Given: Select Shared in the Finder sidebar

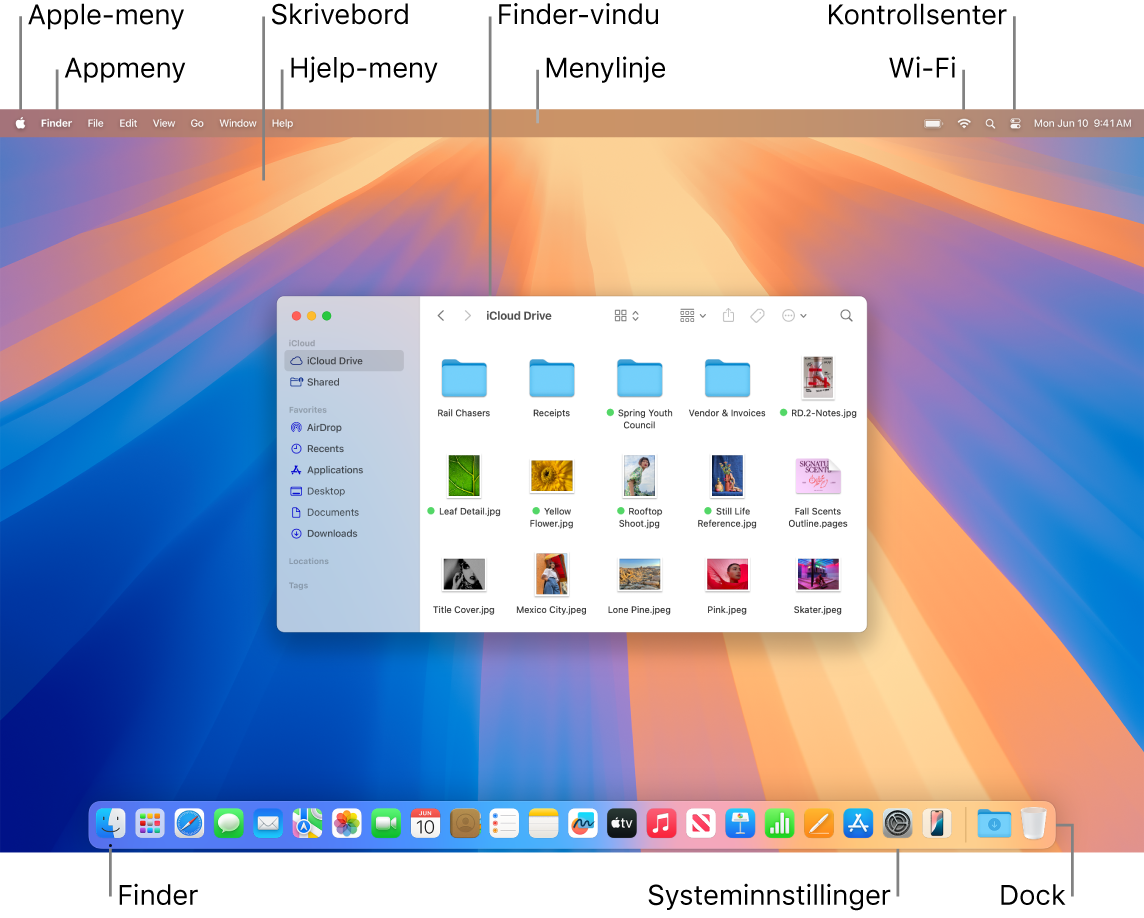Looking at the screenshot, I should point(344,382).
